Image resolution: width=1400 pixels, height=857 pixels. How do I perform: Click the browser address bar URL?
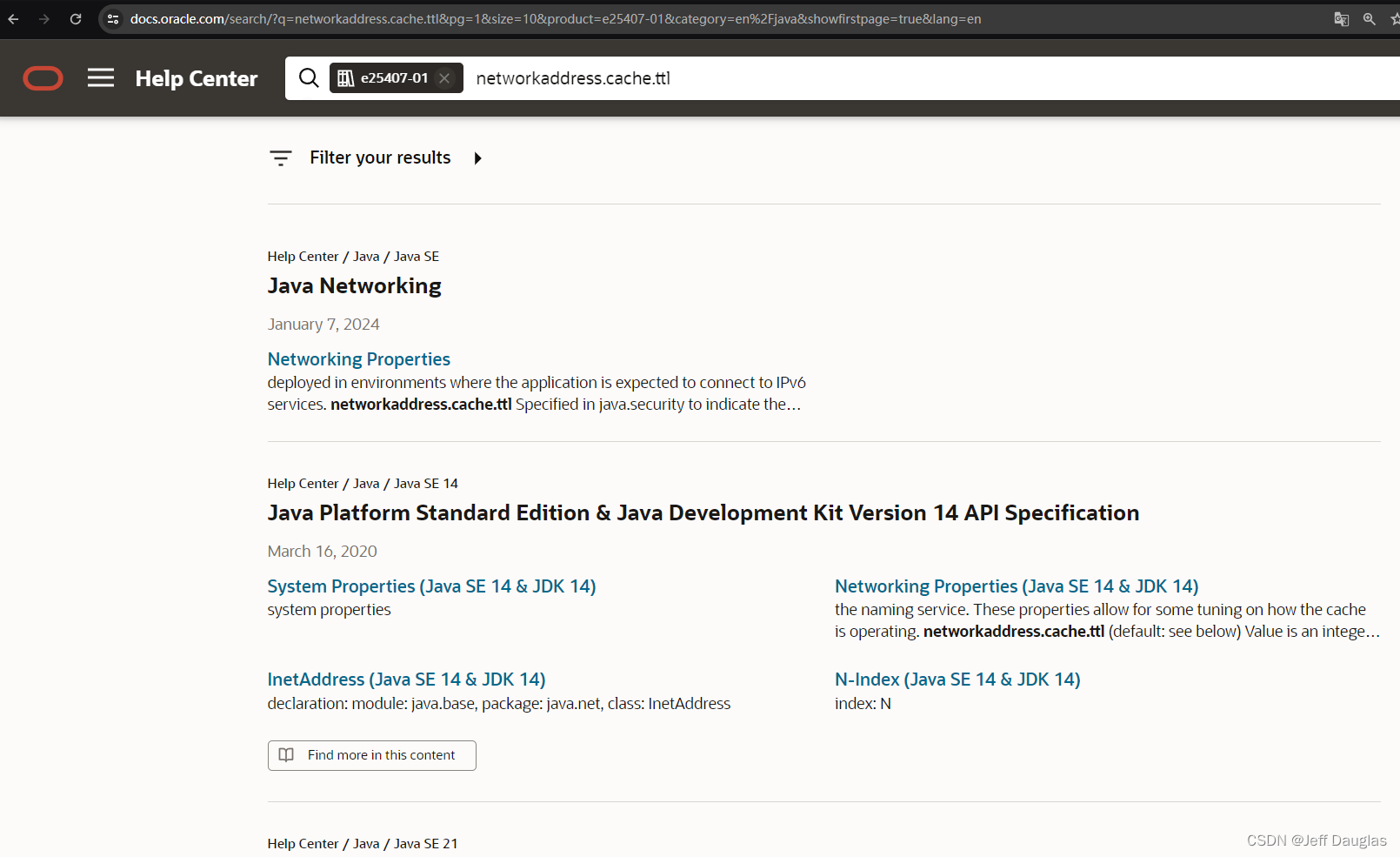557,19
